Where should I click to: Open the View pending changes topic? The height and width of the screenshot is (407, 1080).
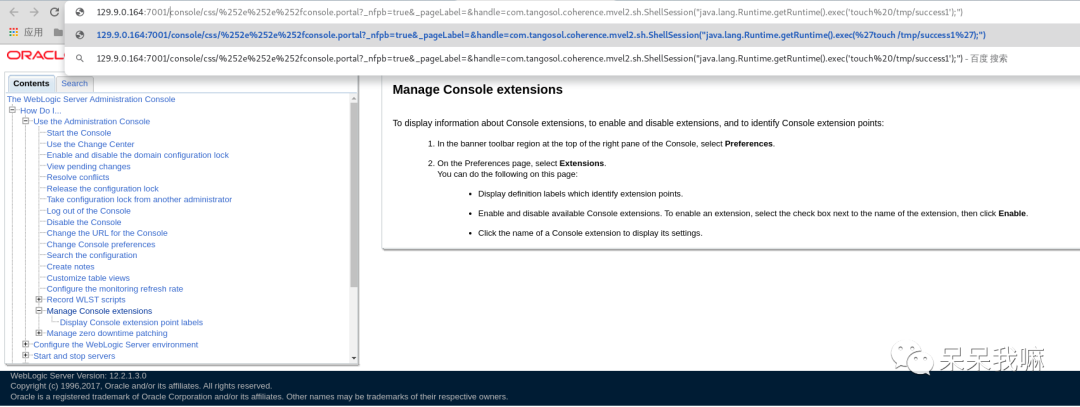(x=88, y=166)
